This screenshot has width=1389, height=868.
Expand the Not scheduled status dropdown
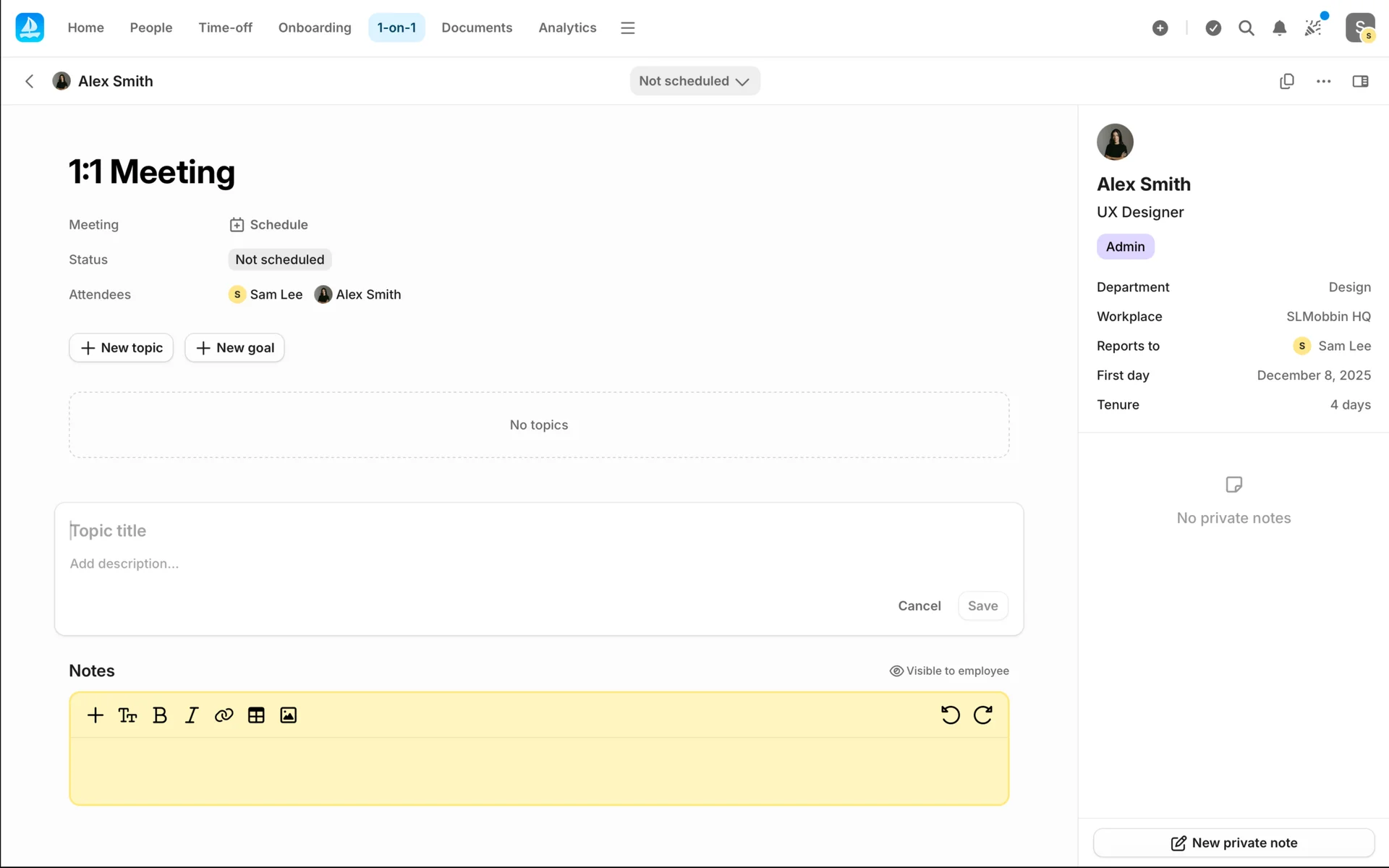pyautogui.click(x=694, y=81)
